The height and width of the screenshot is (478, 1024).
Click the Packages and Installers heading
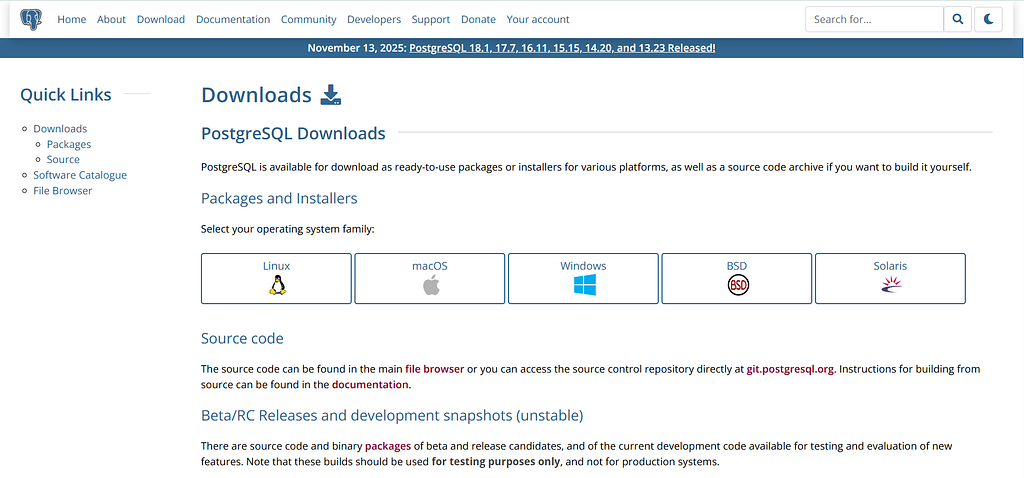(279, 198)
